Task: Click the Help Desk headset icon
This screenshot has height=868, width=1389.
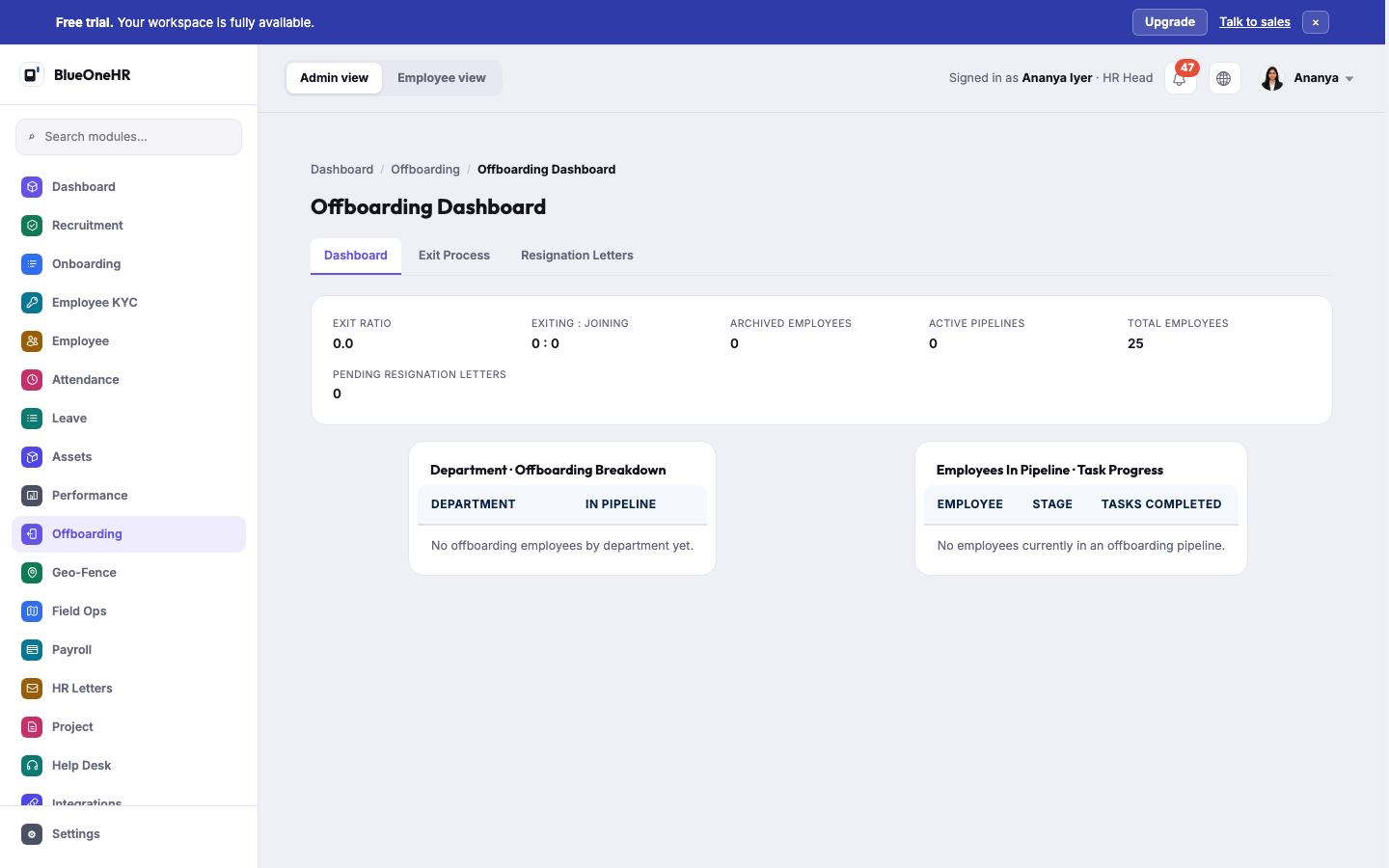Action: point(32,766)
